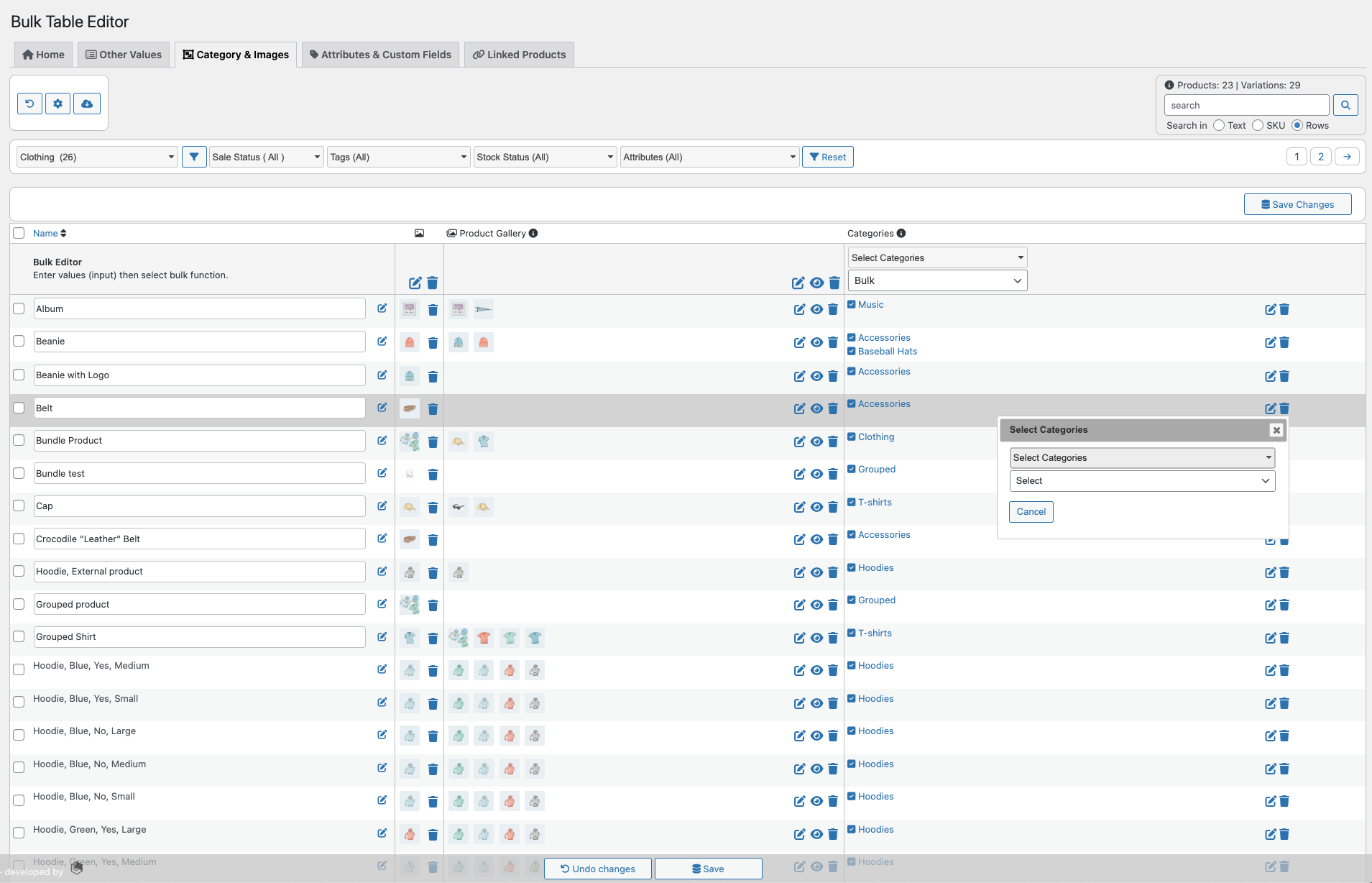Open the settings gear icon

(57, 103)
